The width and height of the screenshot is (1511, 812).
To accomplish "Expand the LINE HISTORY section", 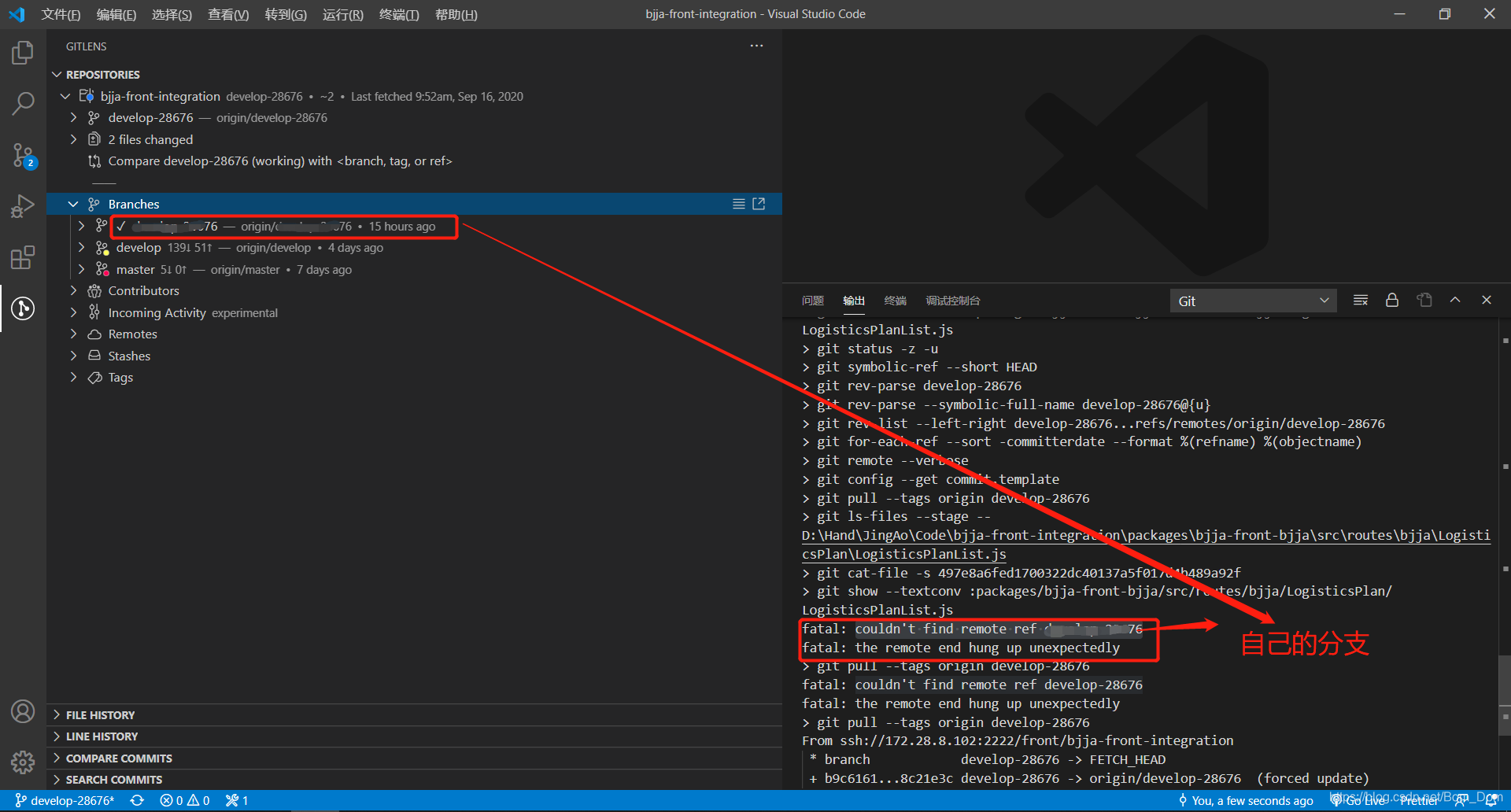I will tap(414, 736).
